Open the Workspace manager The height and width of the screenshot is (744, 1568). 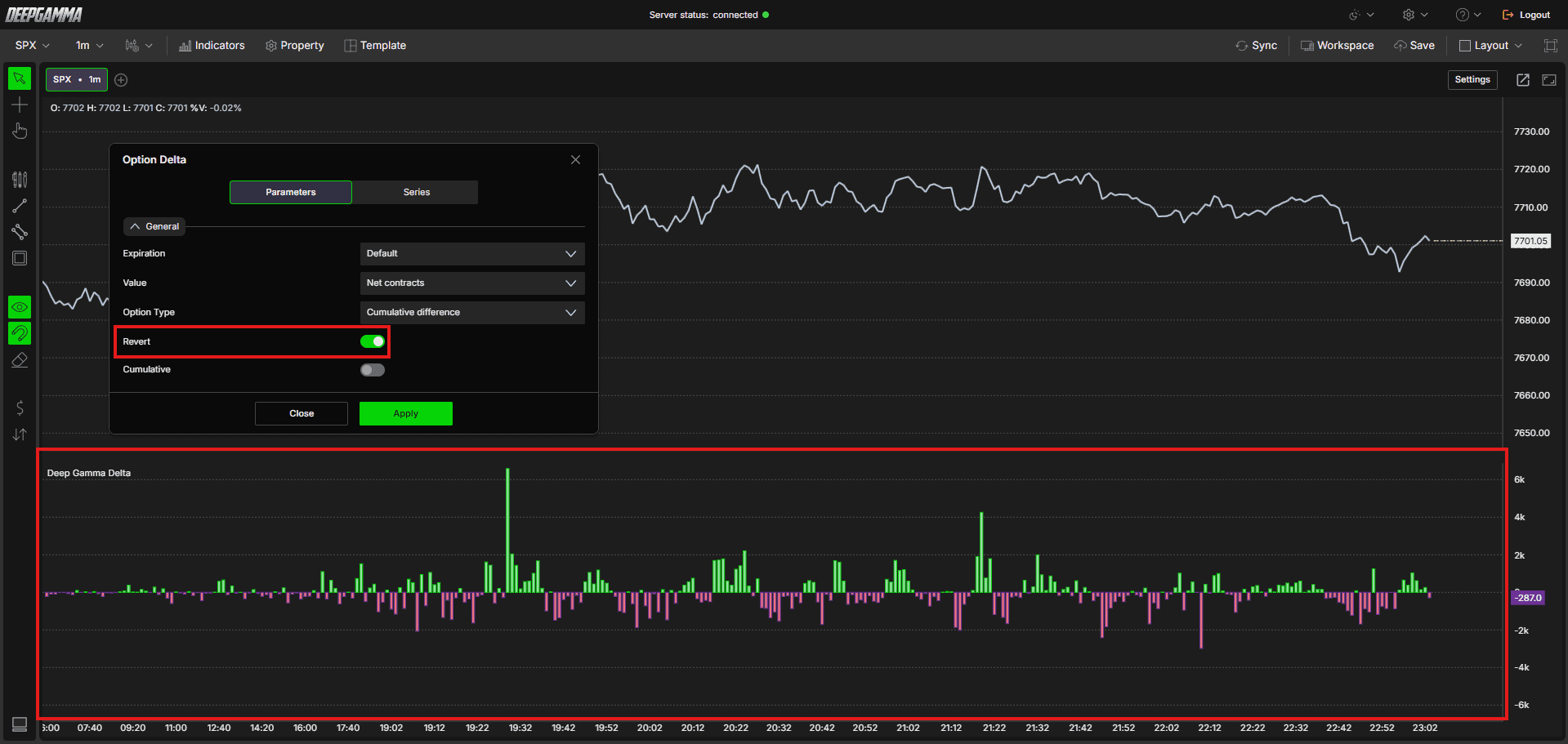[x=1337, y=46]
